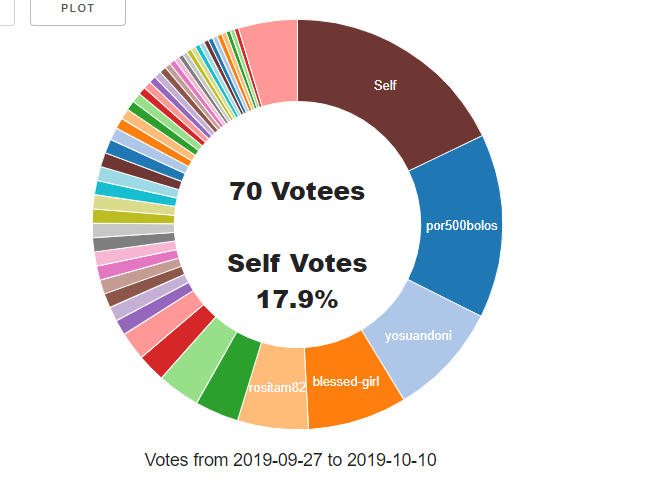This screenshot has width=646, height=489.
Task: Click the red slice near chart bottom-left
Action: 178,341
